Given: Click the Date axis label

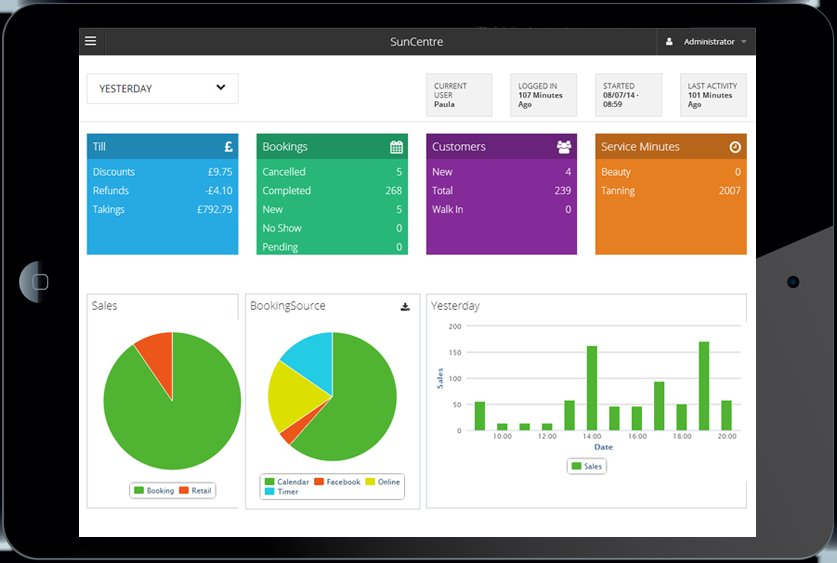Looking at the screenshot, I should 603,447.
